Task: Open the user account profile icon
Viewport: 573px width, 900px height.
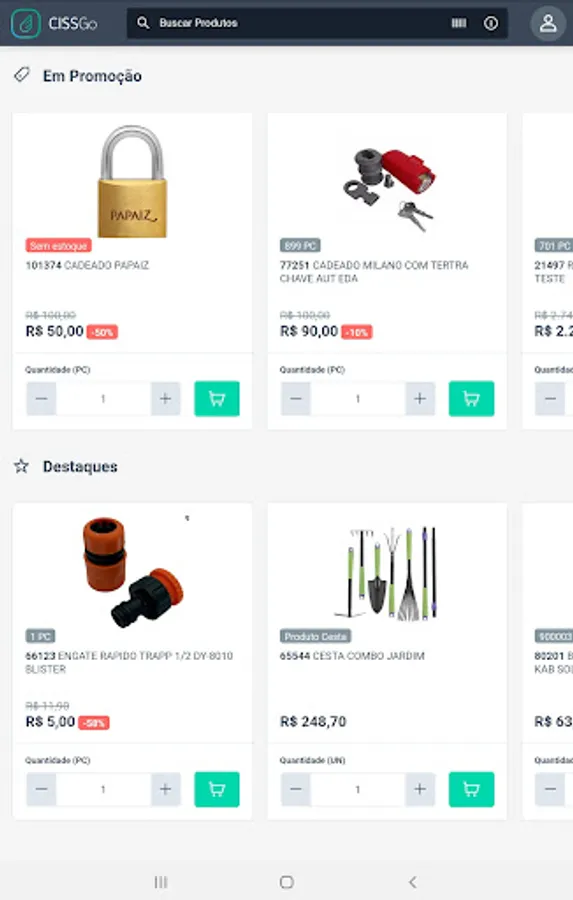Action: click(547, 24)
